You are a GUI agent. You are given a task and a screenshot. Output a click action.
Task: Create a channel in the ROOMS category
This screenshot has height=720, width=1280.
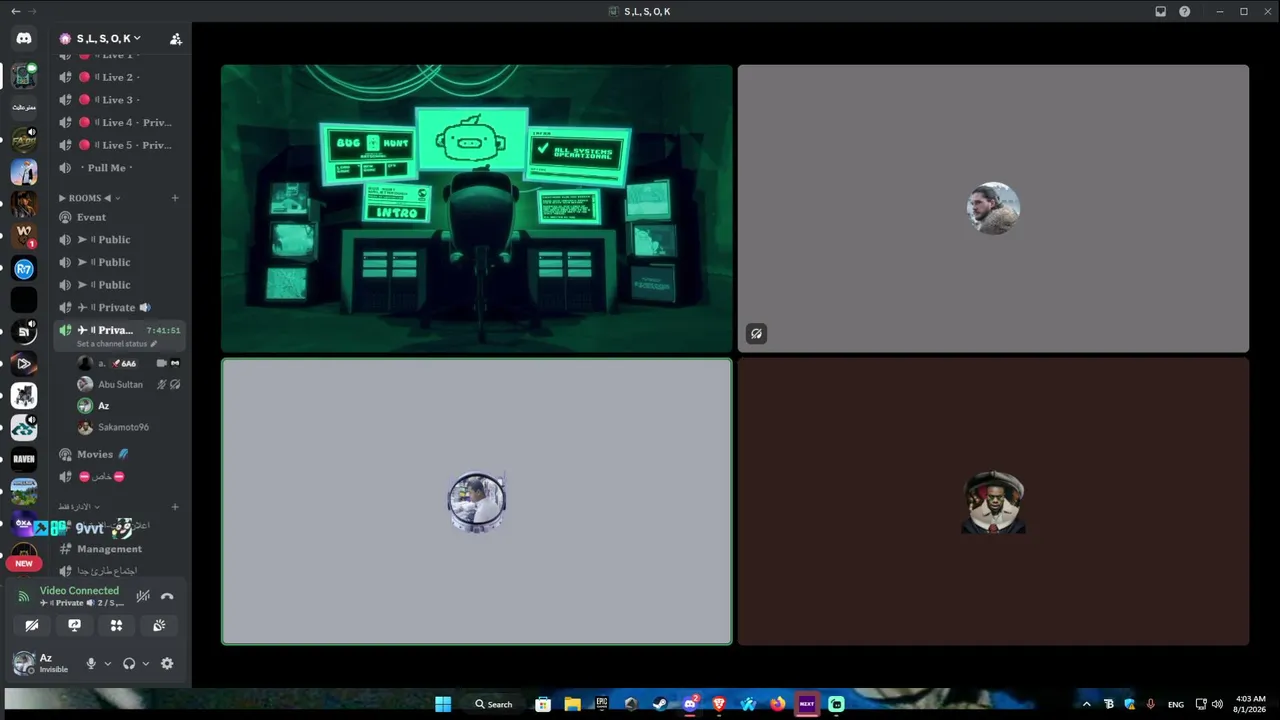(175, 198)
